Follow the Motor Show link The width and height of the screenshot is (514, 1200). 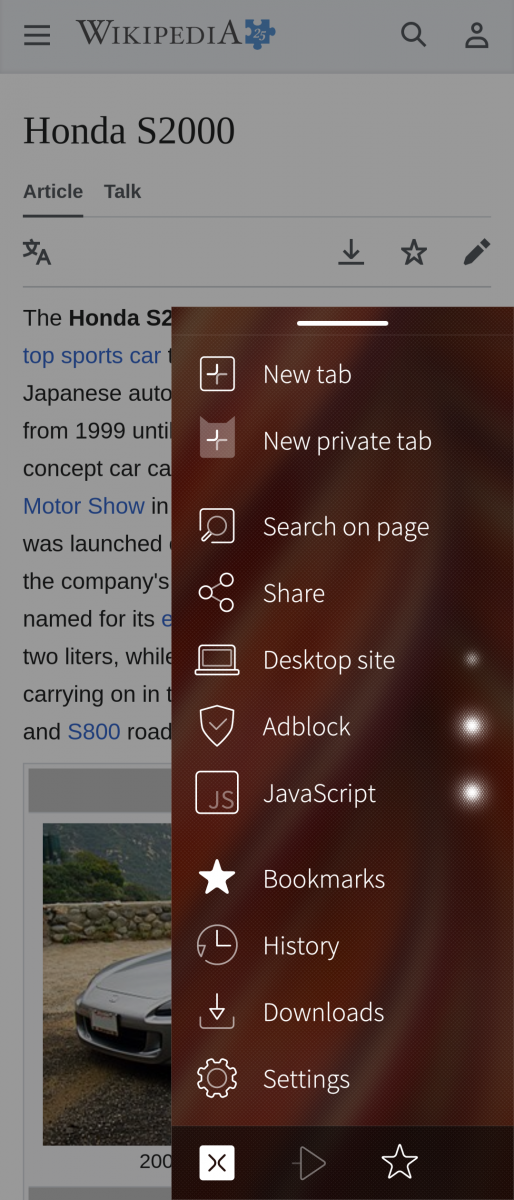pos(84,506)
